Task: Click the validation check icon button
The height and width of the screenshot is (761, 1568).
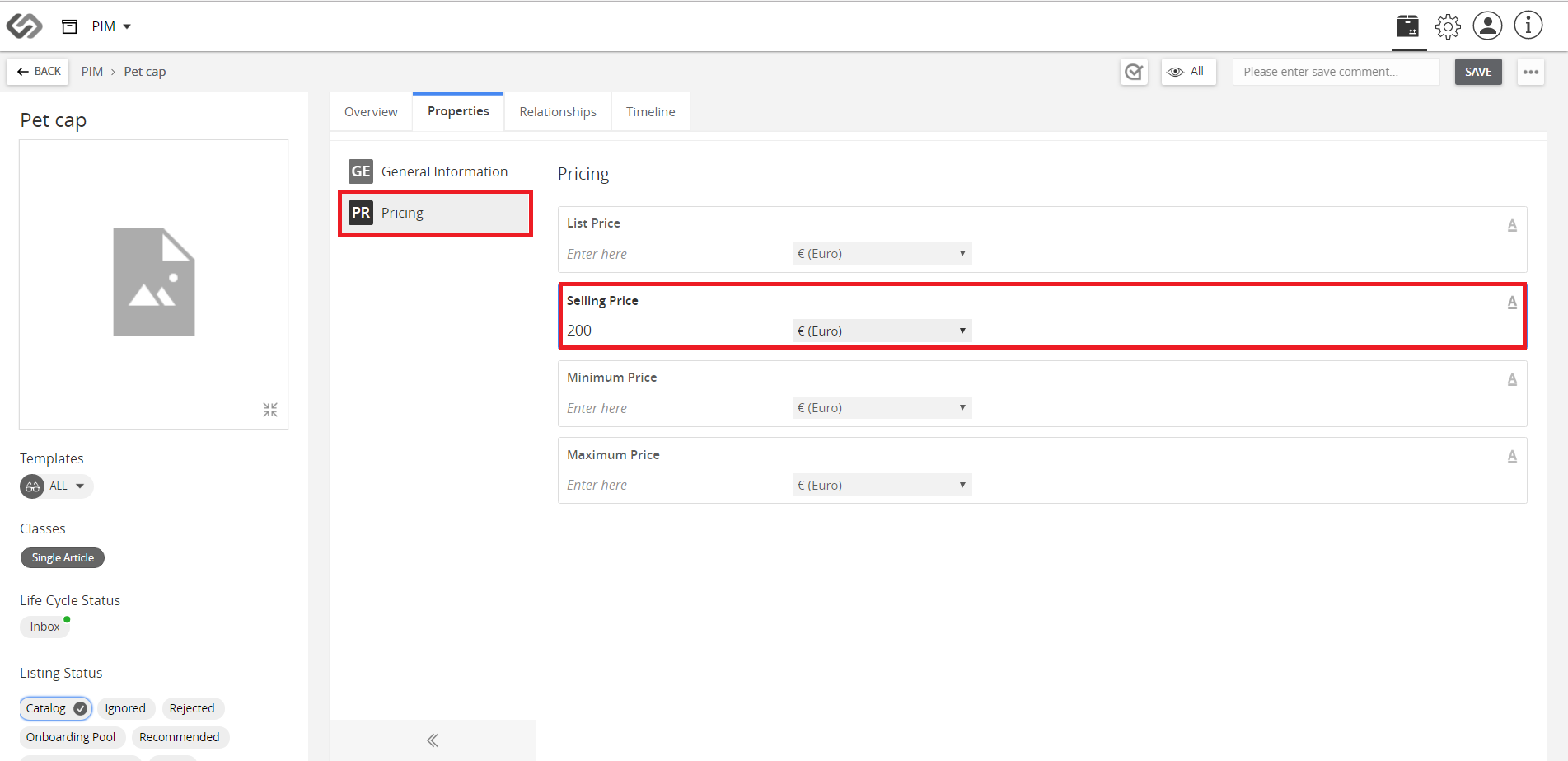Action: 1135,72
